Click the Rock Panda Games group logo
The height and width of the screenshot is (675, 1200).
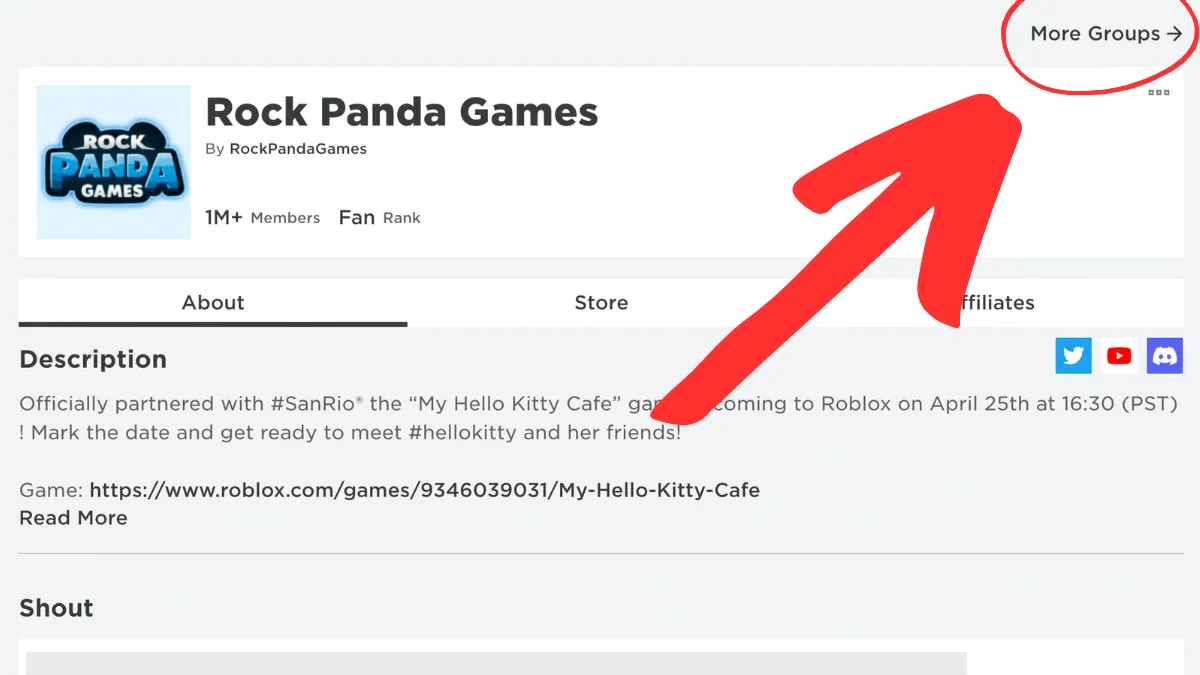pos(112,162)
